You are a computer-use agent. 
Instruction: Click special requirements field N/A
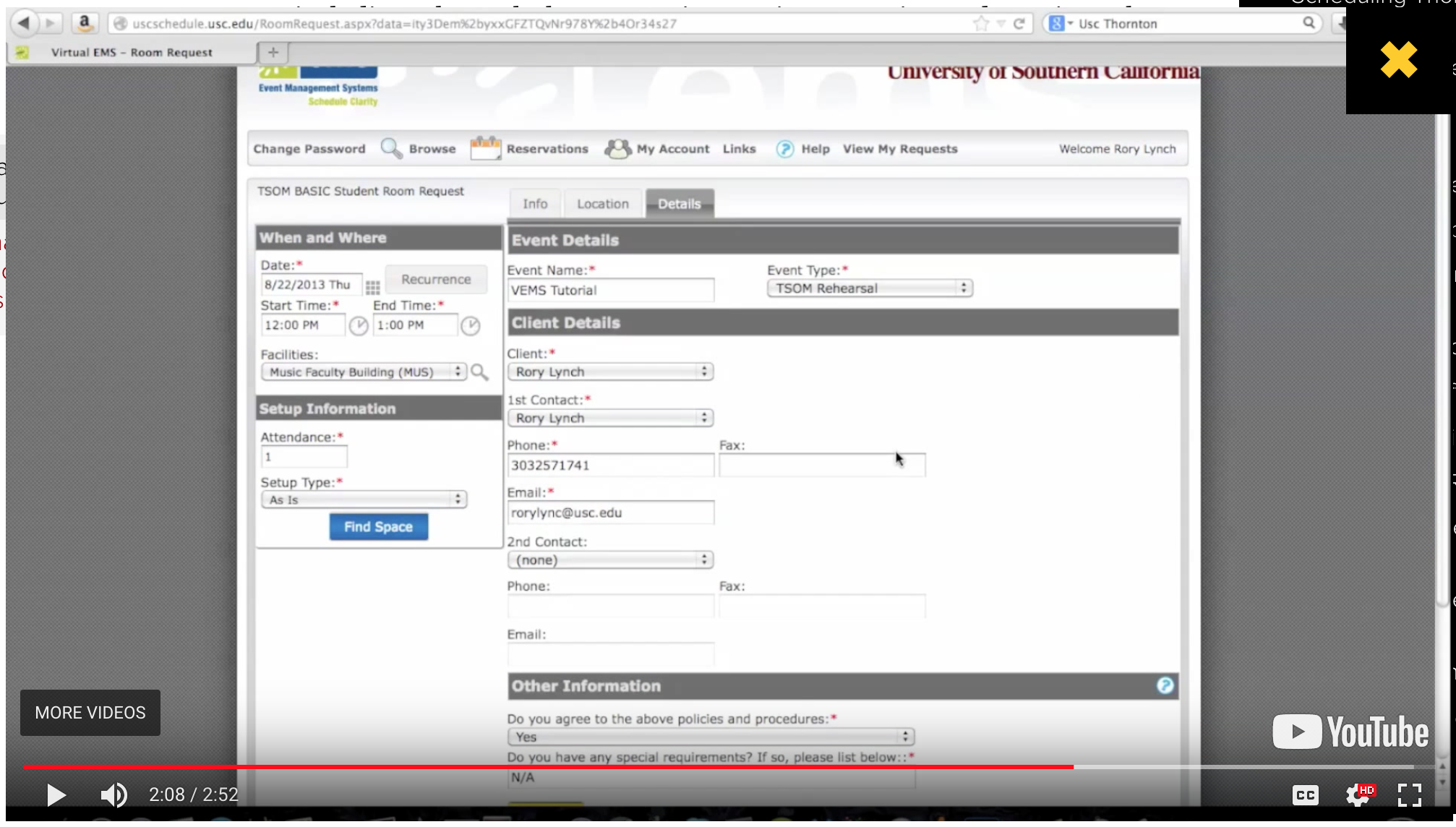tap(711, 778)
